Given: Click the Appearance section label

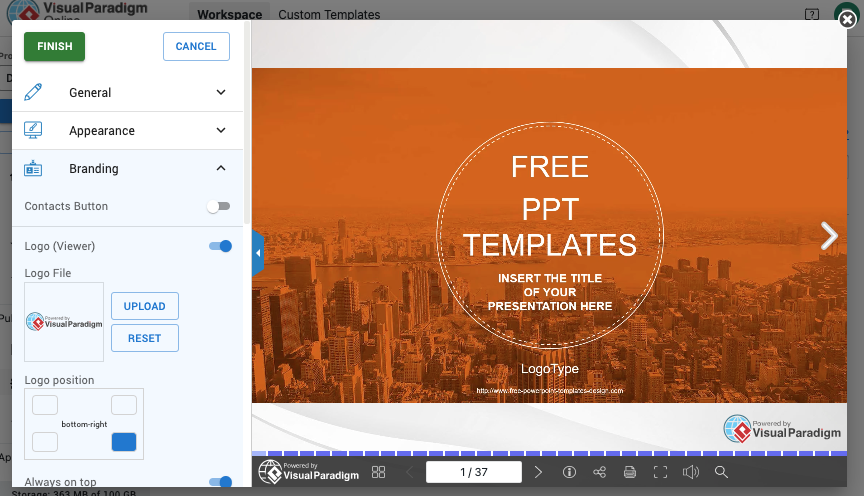Looking at the screenshot, I should 102,131.
